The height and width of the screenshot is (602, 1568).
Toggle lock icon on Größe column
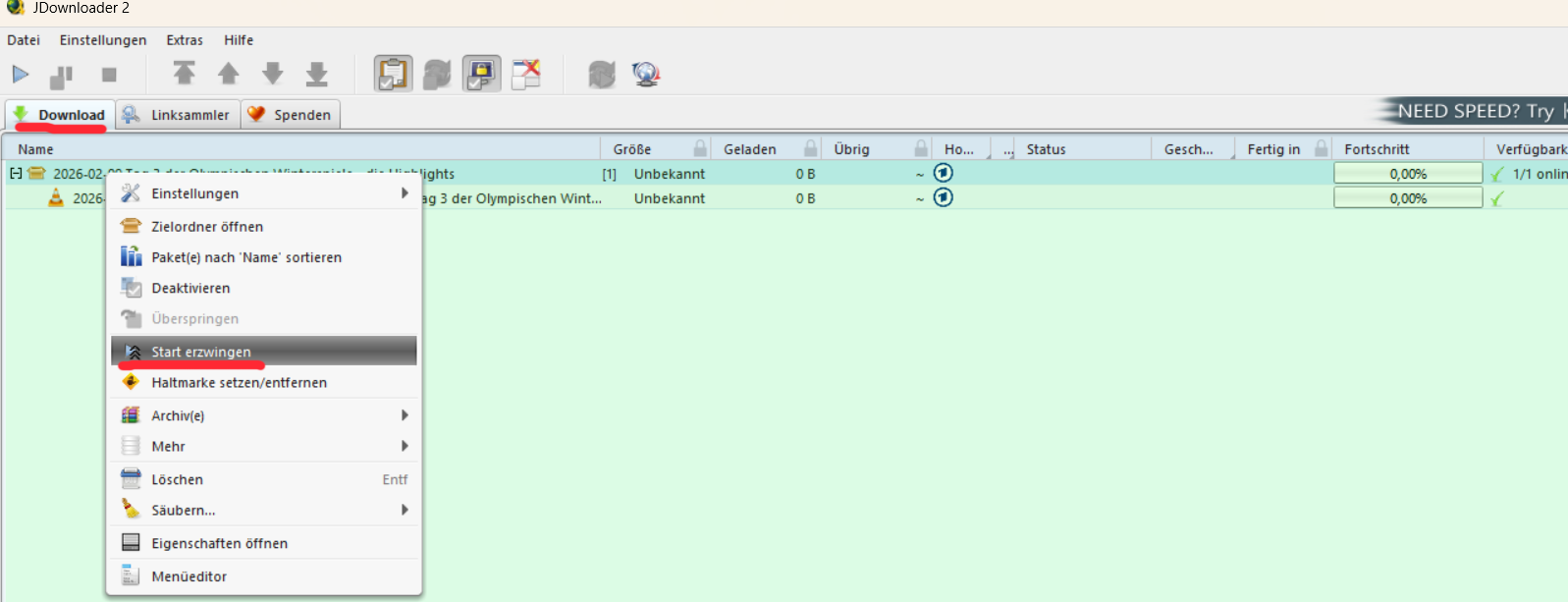coord(700,148)
